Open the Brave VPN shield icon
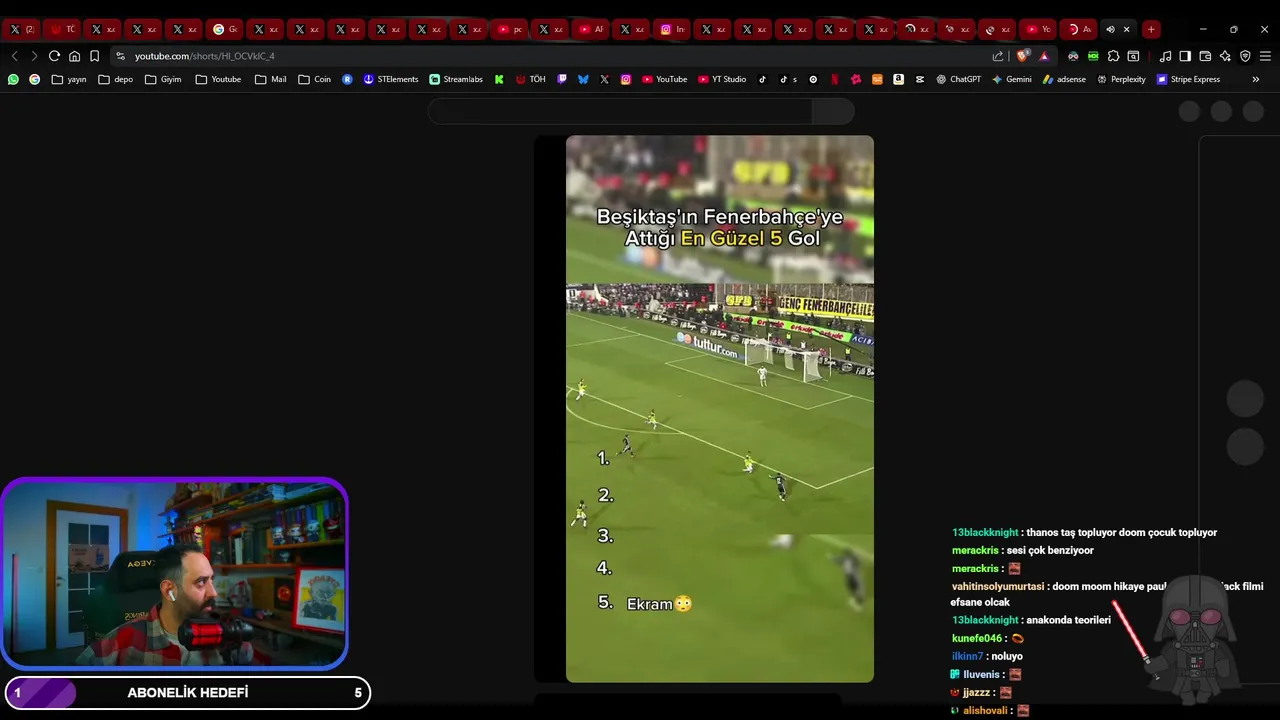The width and height of the screenshot is (1280, 720). point(1245,56)
